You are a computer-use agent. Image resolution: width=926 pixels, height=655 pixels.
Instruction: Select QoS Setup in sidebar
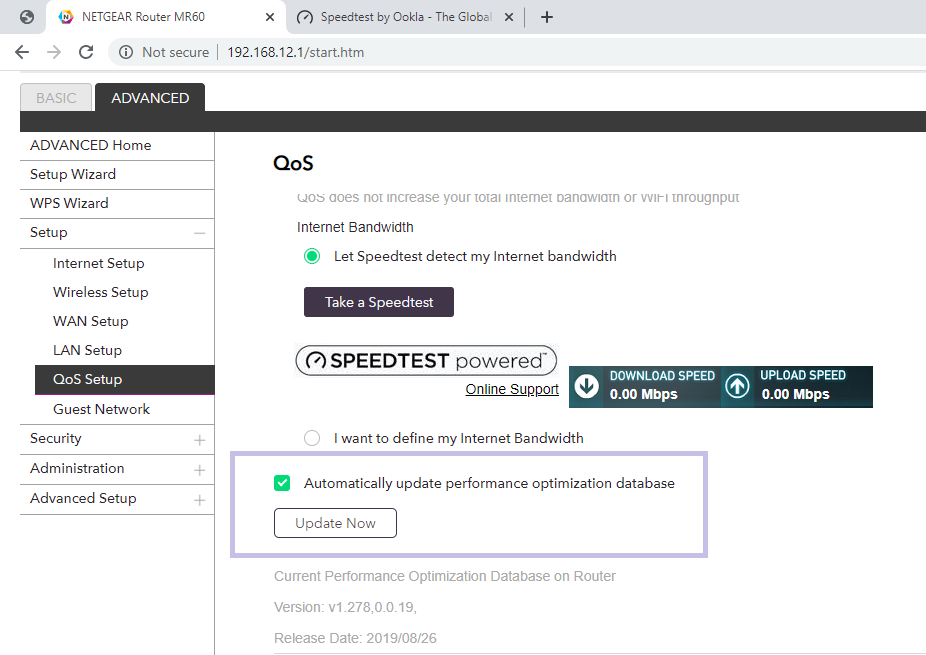coord(125,379)
